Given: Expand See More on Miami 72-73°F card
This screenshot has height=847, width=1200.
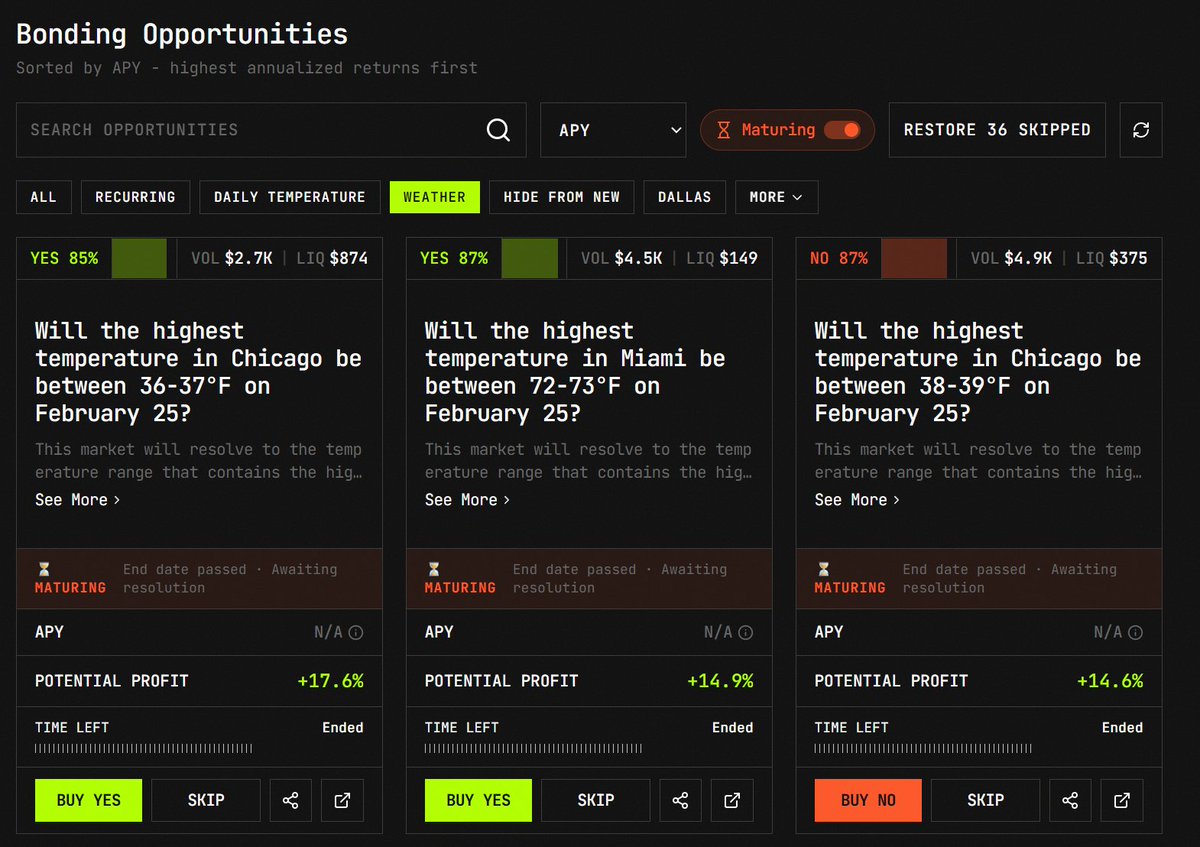Looking at the screenshot, I should (x=467, y=499).
